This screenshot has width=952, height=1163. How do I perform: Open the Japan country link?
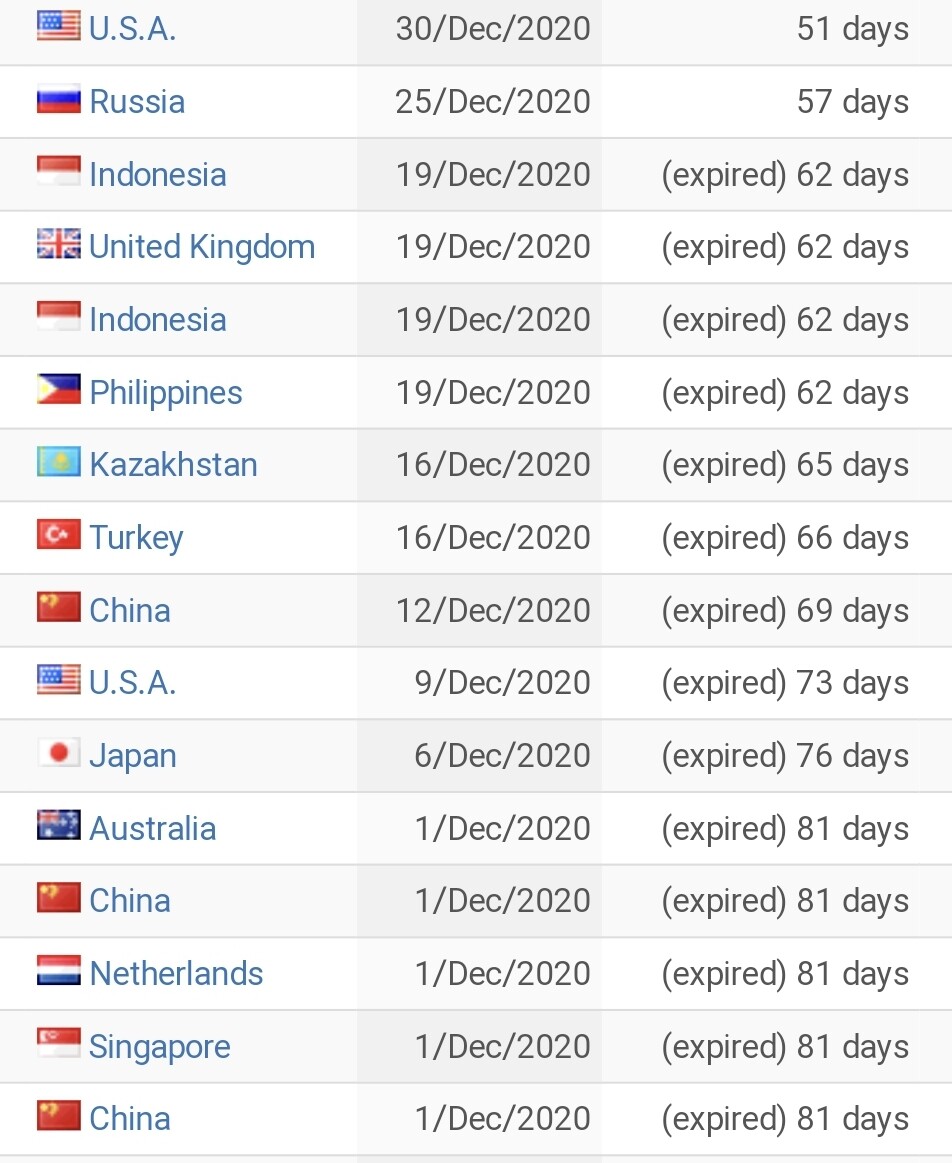pyautogui.click(x=133, y=757)
